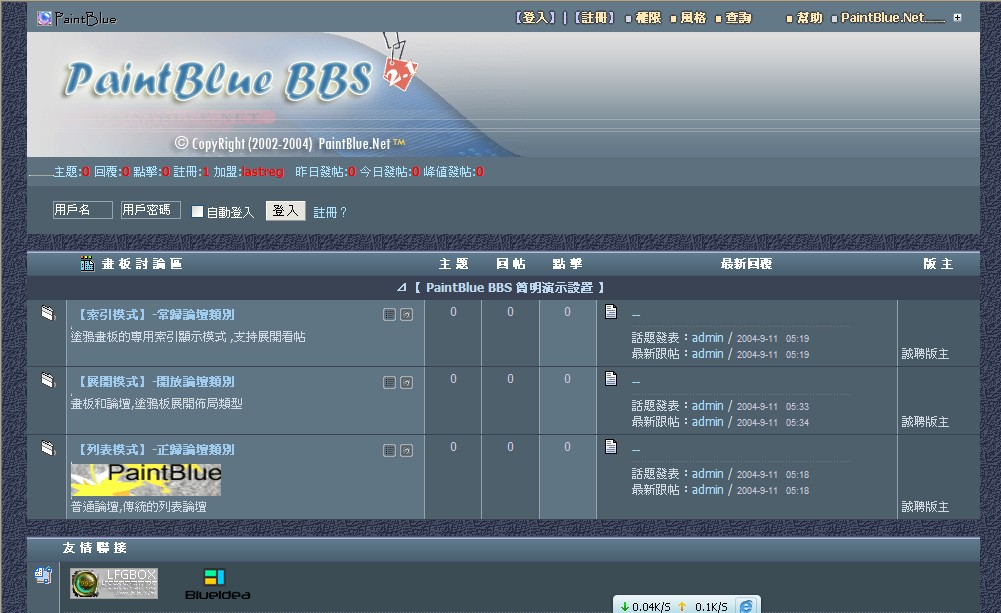
Task: Open admin beside 最新跟帖 in the 【索引模式】 row
Action: 707,354
